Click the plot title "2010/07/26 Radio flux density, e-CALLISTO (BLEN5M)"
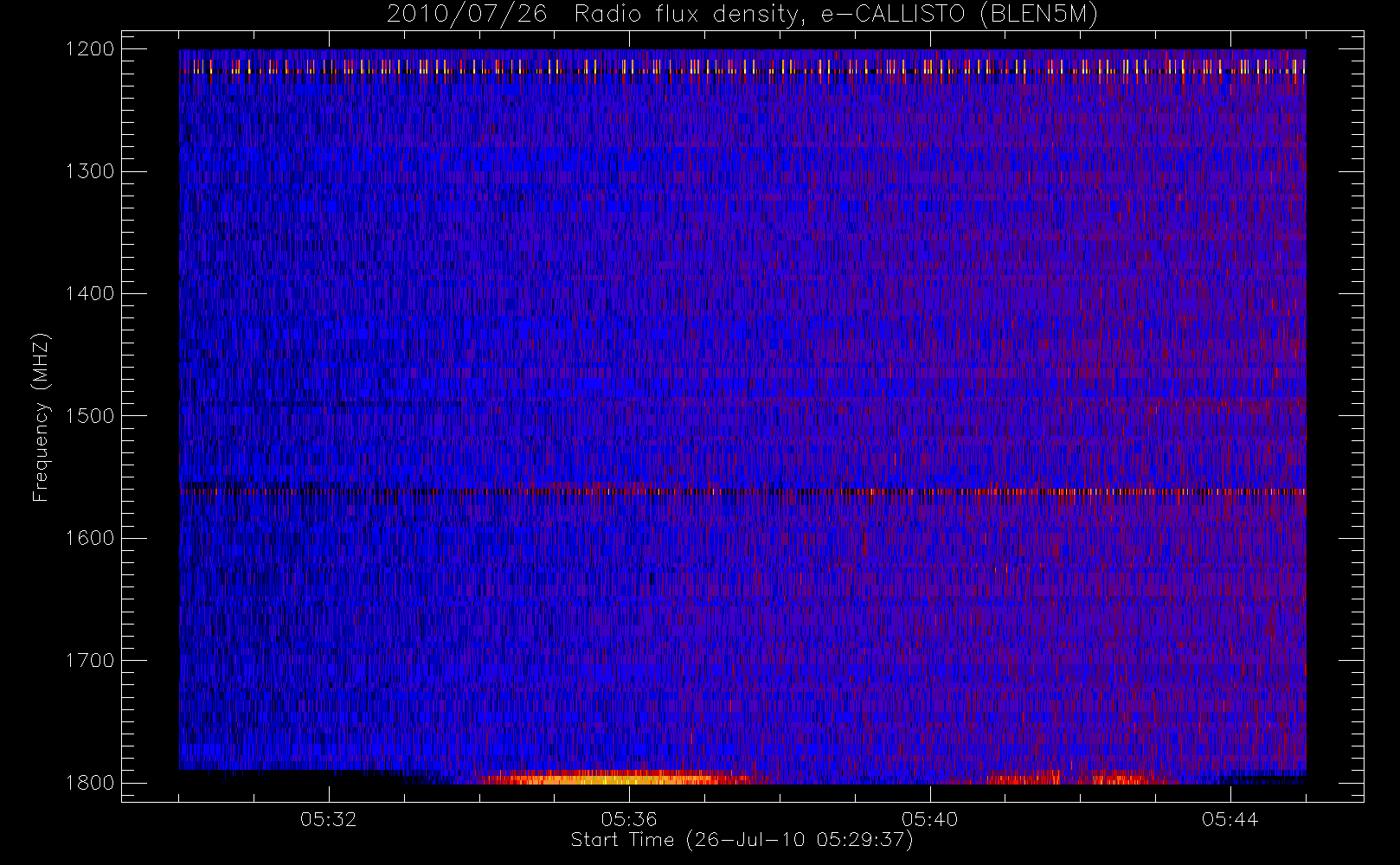Image resolution: width=1400 pixels, height=865 pixels. 742,15
